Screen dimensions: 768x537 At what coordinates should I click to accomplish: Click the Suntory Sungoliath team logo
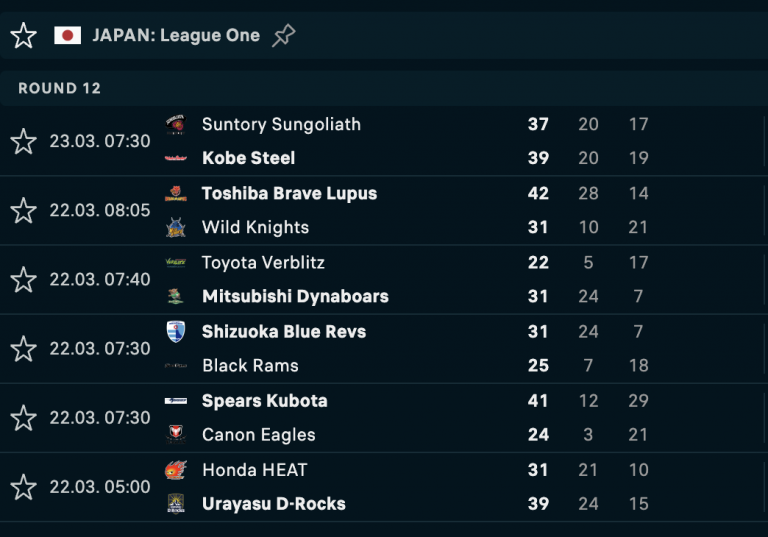176,124
